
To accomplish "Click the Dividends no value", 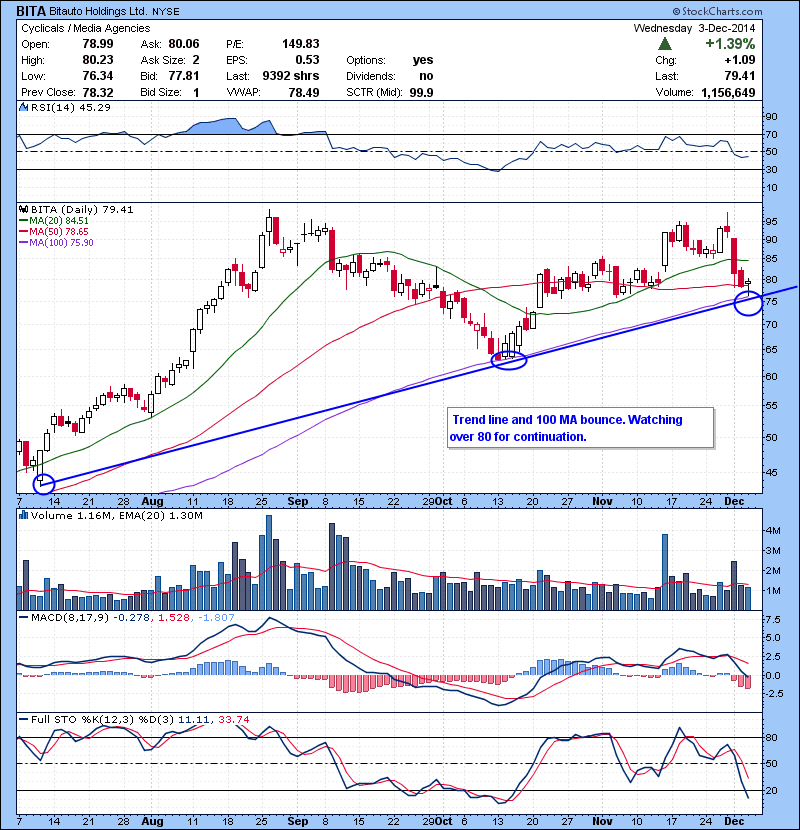I will click(x=426, y=76).
